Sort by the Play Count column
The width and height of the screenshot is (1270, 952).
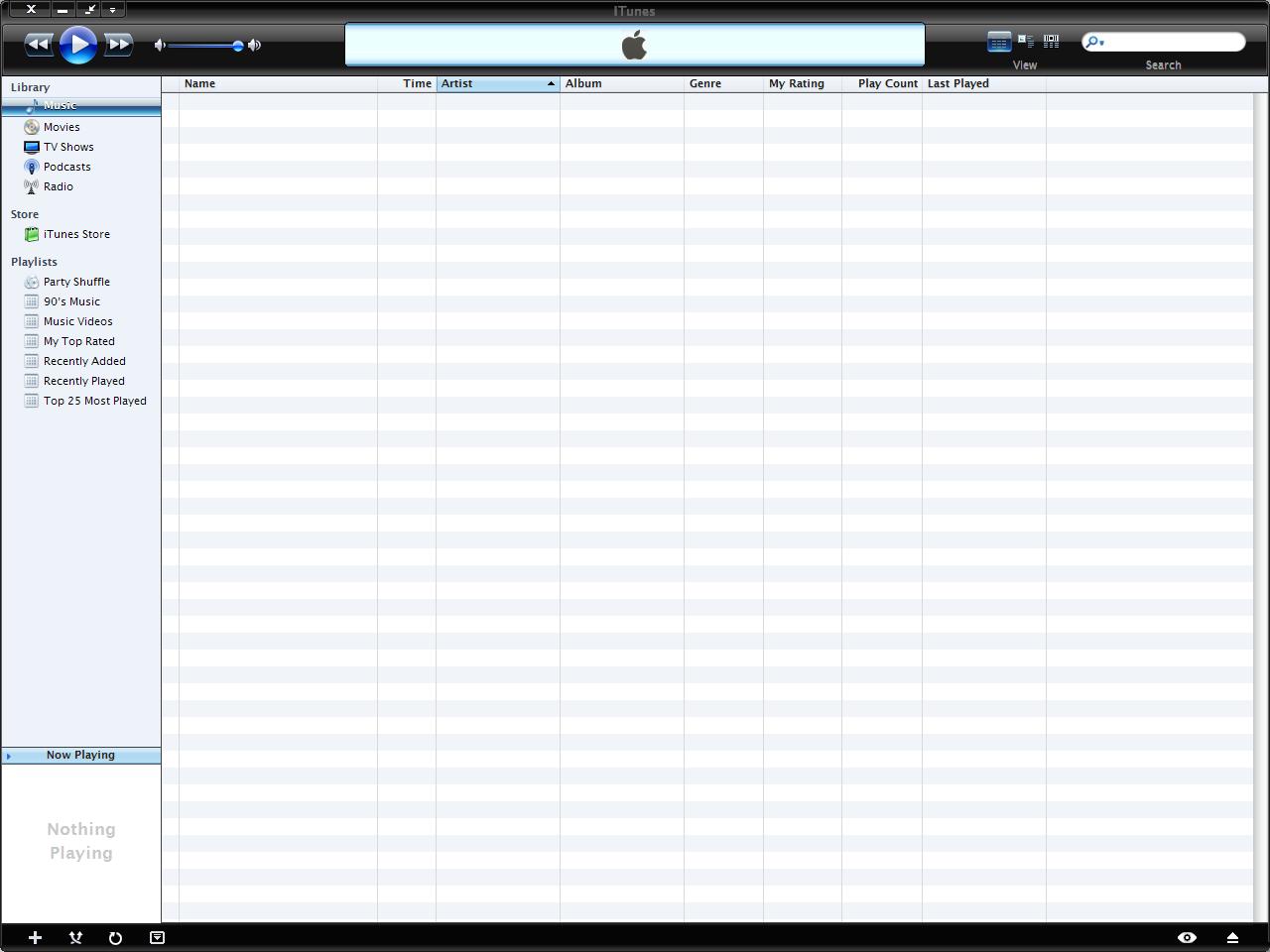coord(882,83)
